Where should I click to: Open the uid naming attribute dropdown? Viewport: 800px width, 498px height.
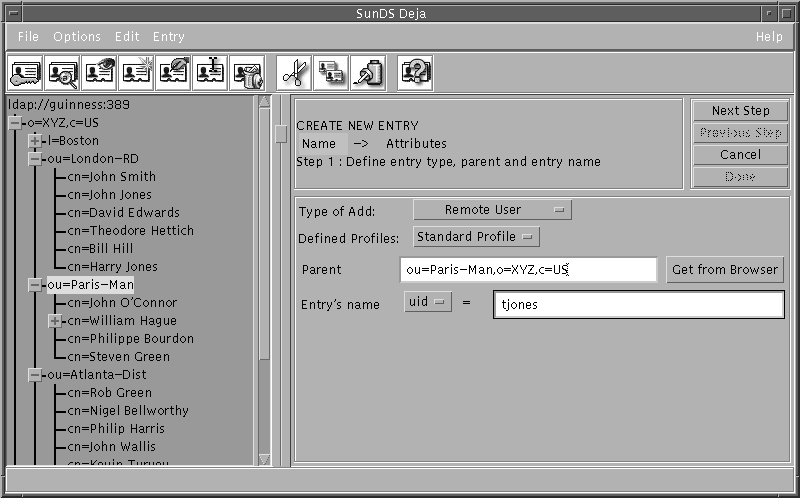coord(428,302)
